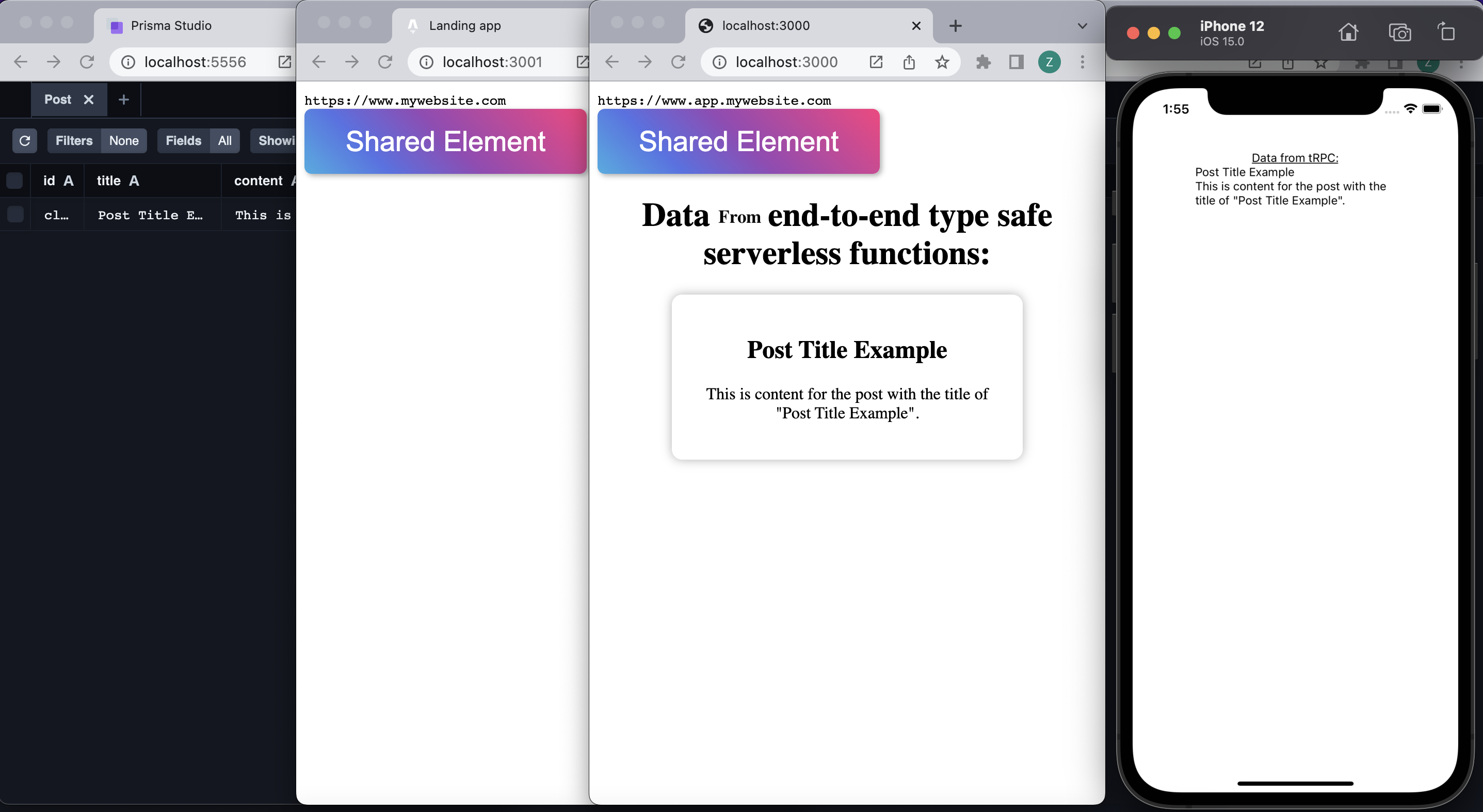Add a new Prisma Studio tab
The height and width of the screenshot is (812, 1483).
[123, 100]
